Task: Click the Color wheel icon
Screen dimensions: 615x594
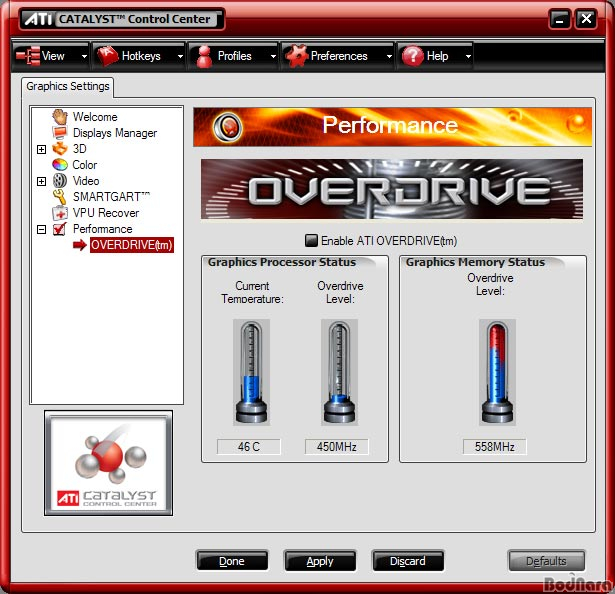Action: (x=60, y=165)
